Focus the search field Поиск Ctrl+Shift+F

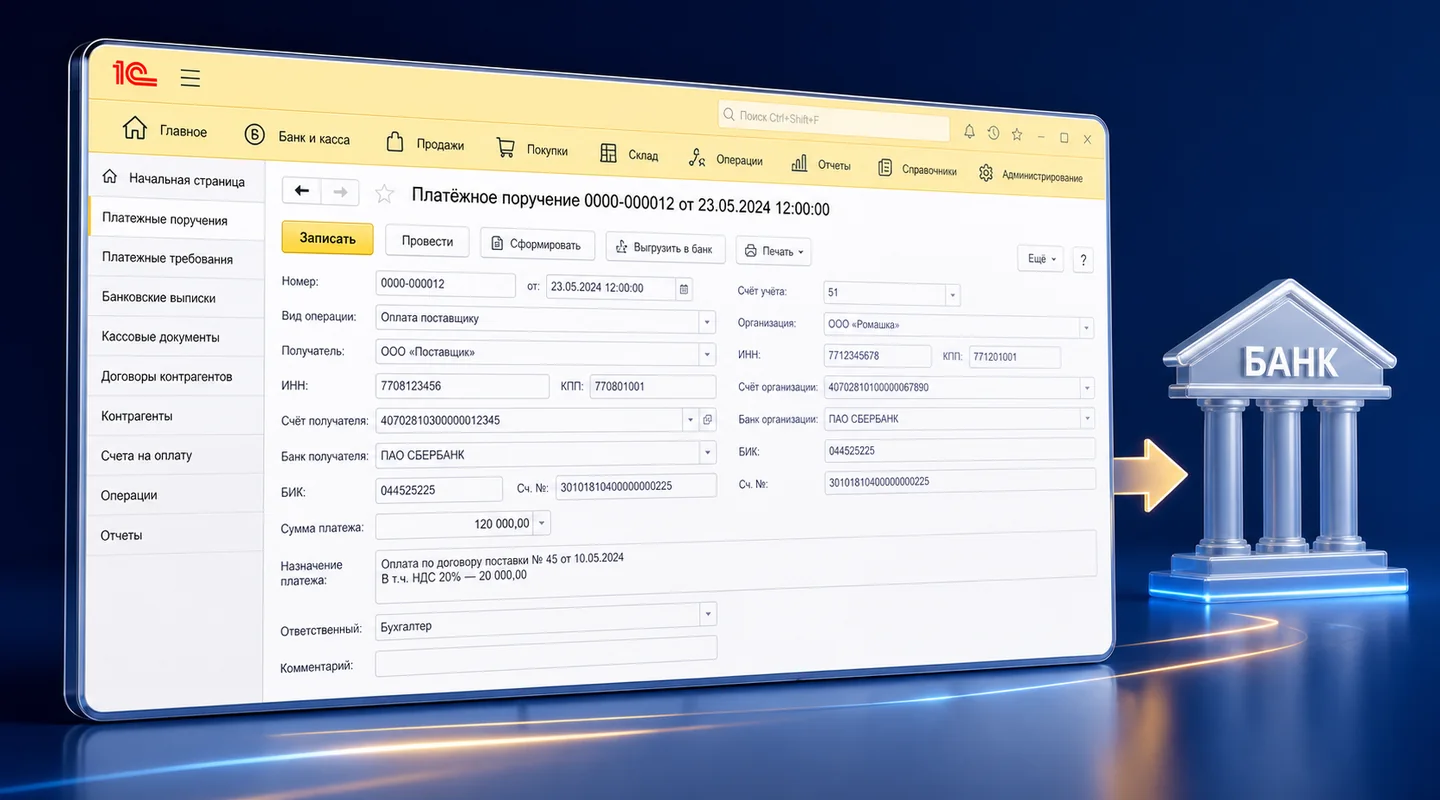click(x=834, y=121)
